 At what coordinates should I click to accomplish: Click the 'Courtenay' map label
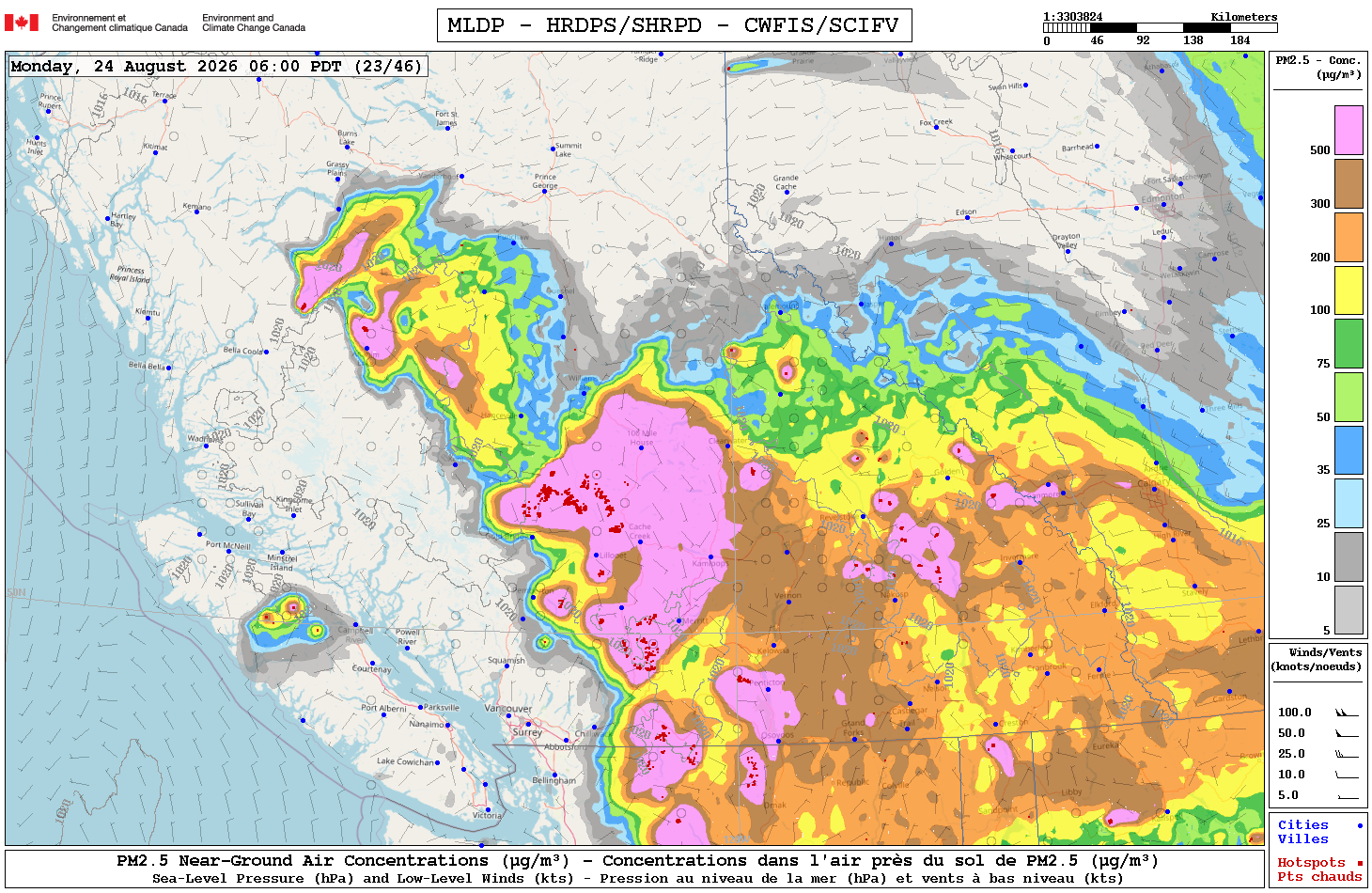coord(371,669)
